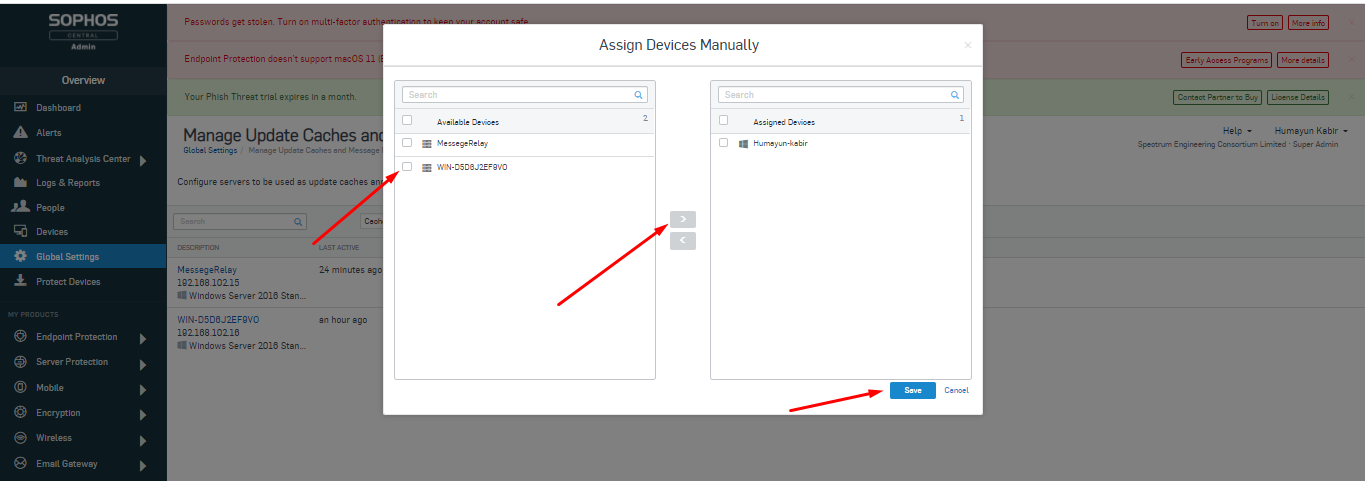This screenshot has width=1365, height=481.
Task: Click the Threat Analysis Center icon
Action: click(x=20, y=158)
